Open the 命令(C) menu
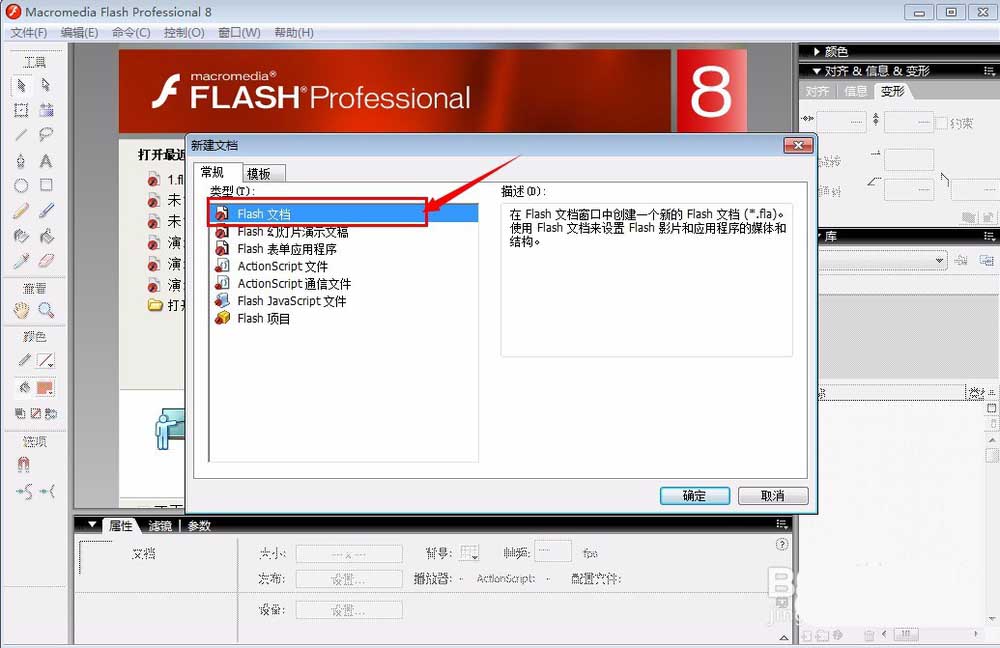The image size is (1000, 648). pos(131,33)
